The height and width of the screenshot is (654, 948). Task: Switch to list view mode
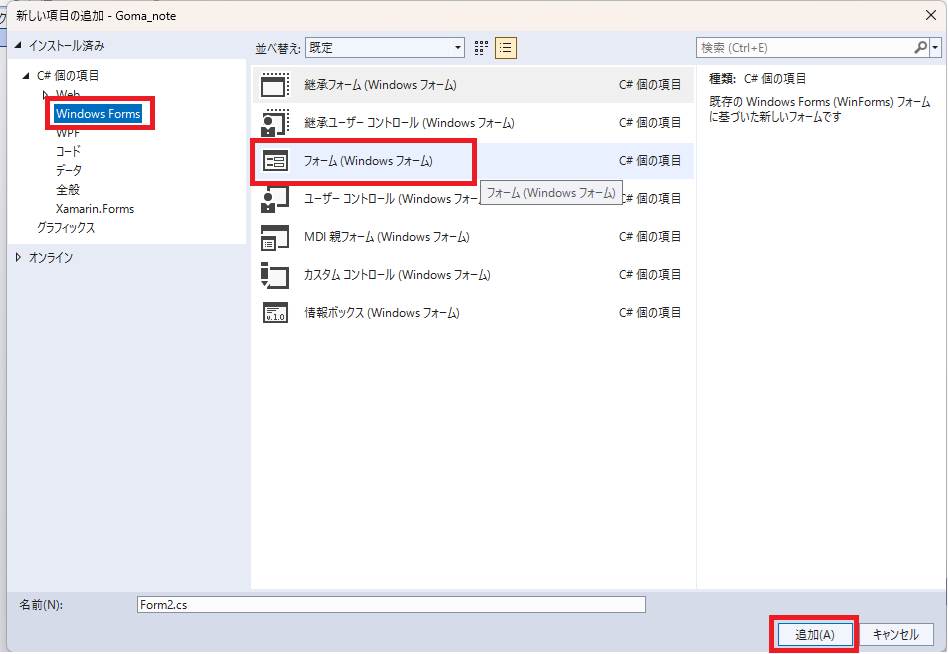coord(506,47)
